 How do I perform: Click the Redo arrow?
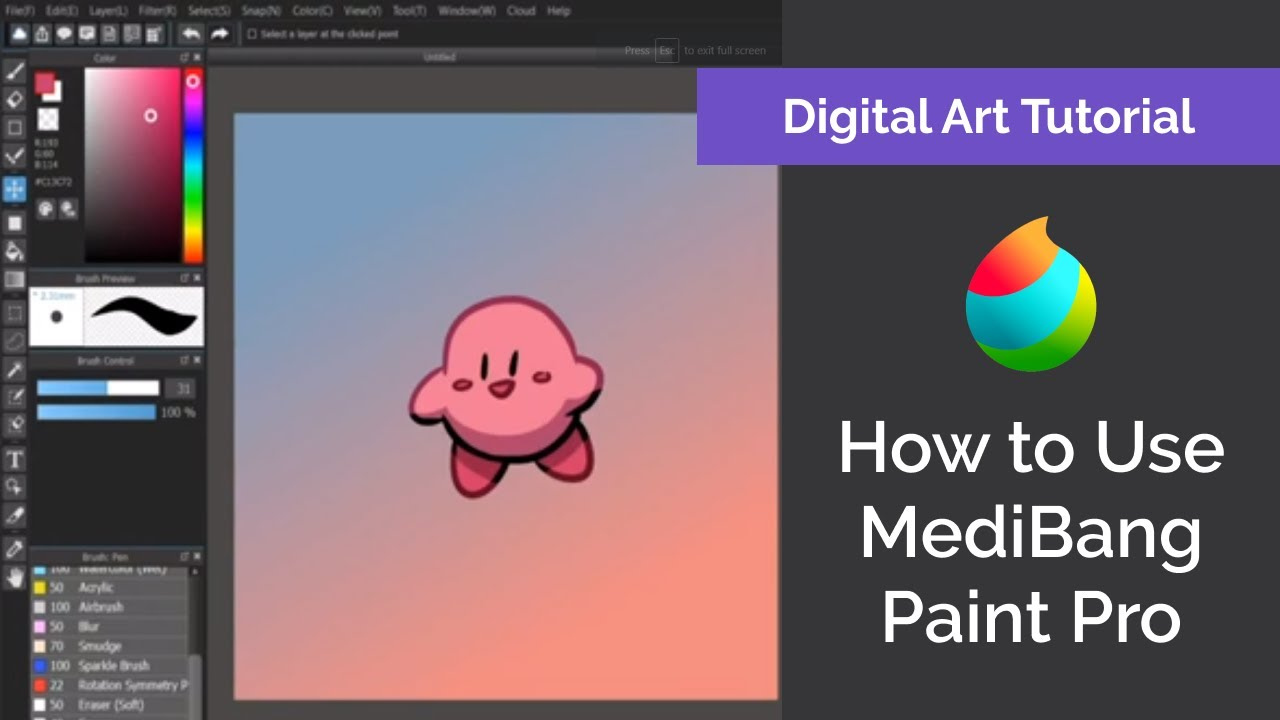click(x=220, y=34)
